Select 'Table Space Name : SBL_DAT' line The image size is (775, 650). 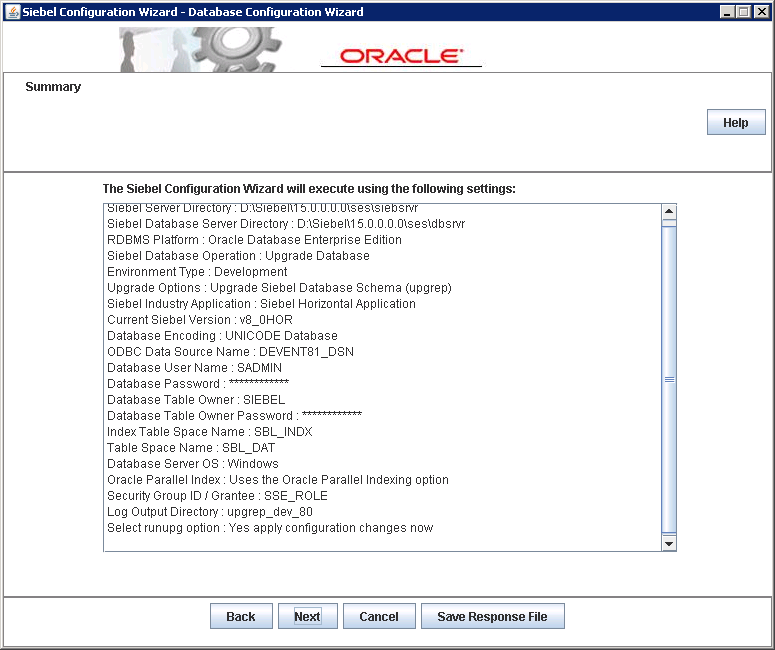click(191, 447)
